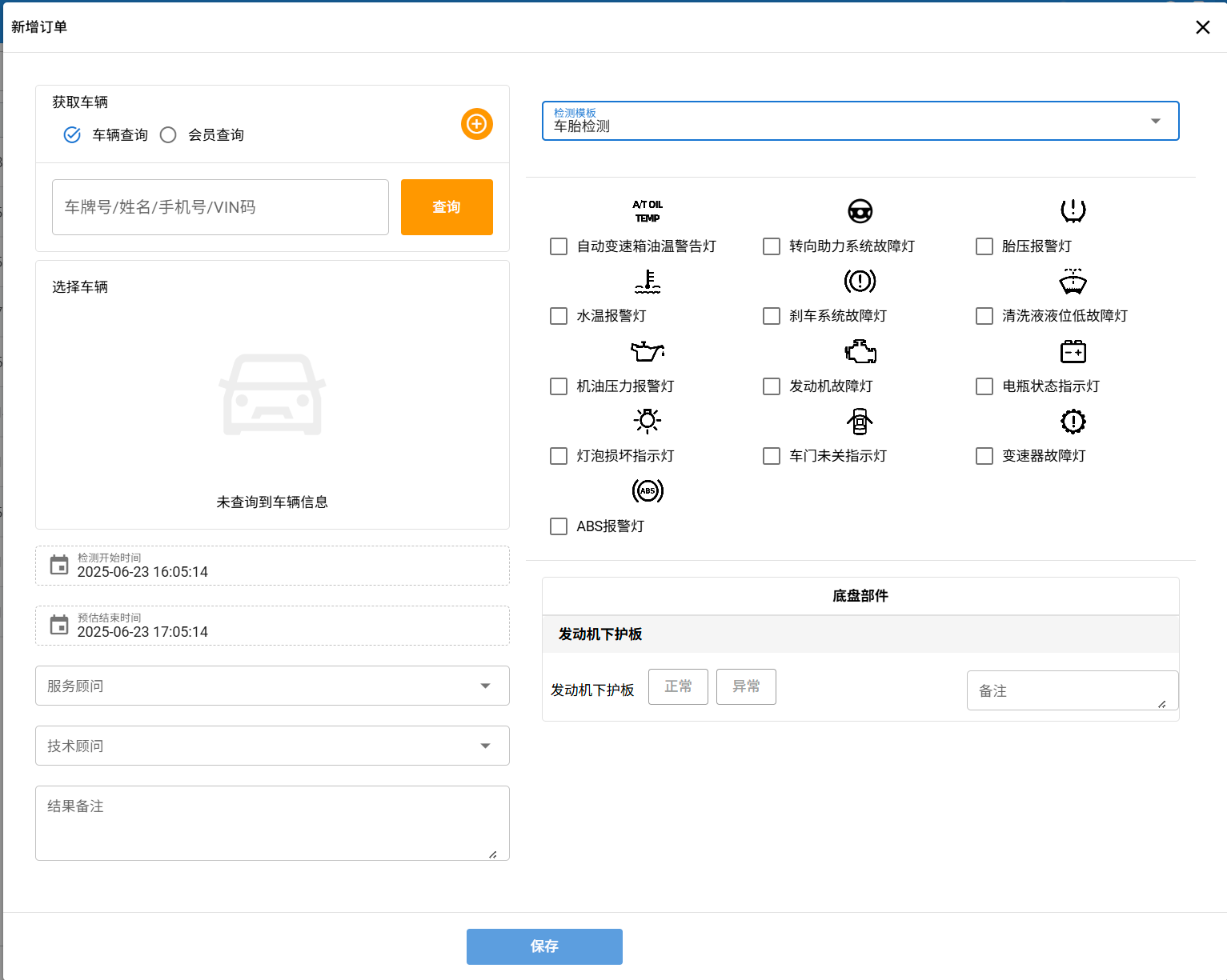Image resolution: width=1227 pixels, height=980 pixels.
Task: Click the battery status icon
Action: coord(1073,351)
